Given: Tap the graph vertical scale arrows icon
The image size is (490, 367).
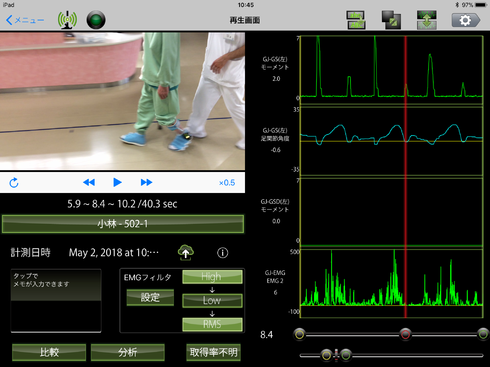Looking at the screenshot, I should click(427, 20).
